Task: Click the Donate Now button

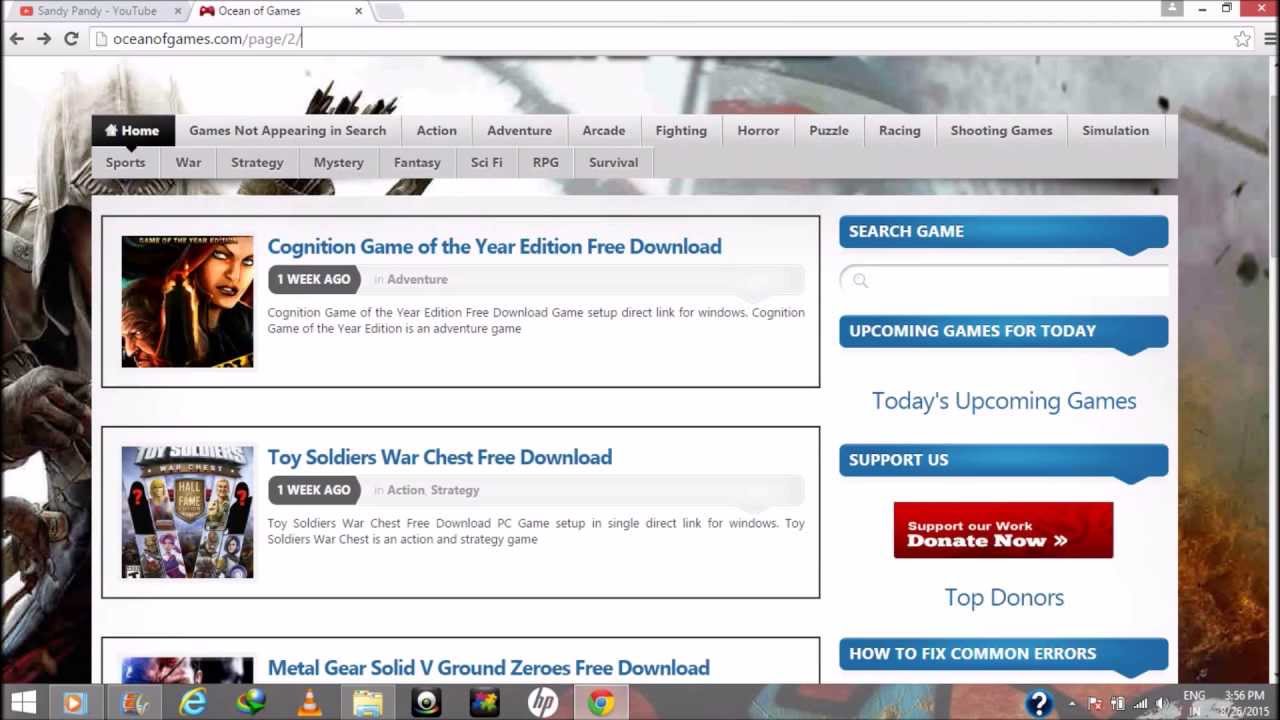Action: [x=1003, y=530]
